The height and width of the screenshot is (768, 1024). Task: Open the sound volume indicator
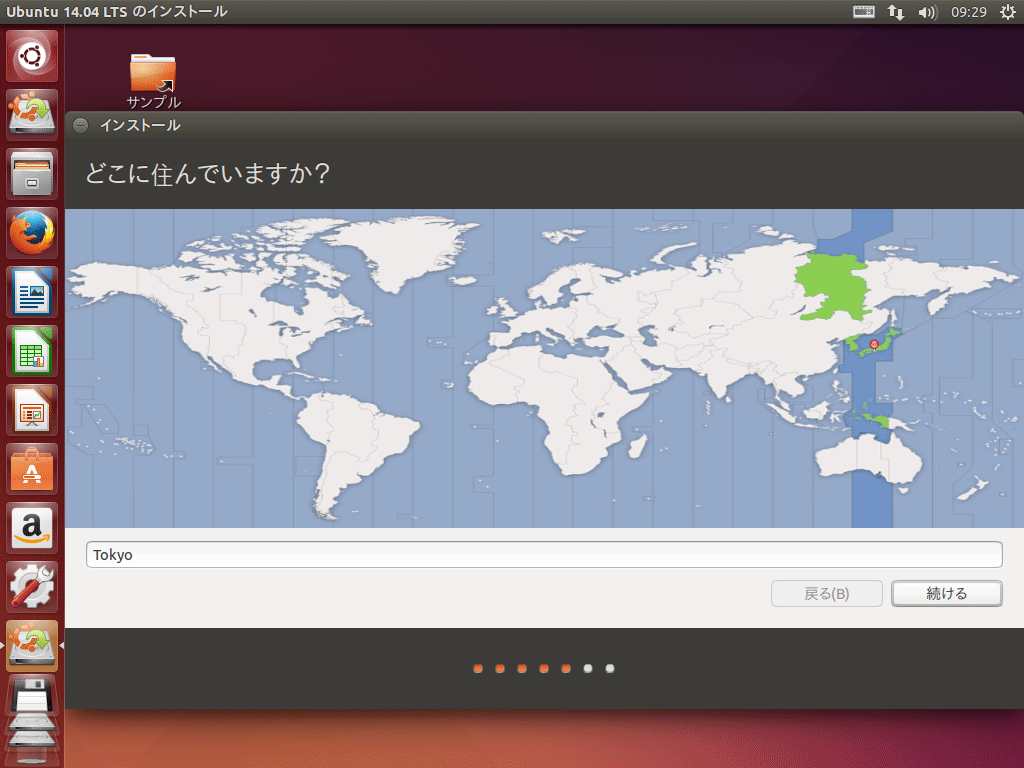point(927,12)
